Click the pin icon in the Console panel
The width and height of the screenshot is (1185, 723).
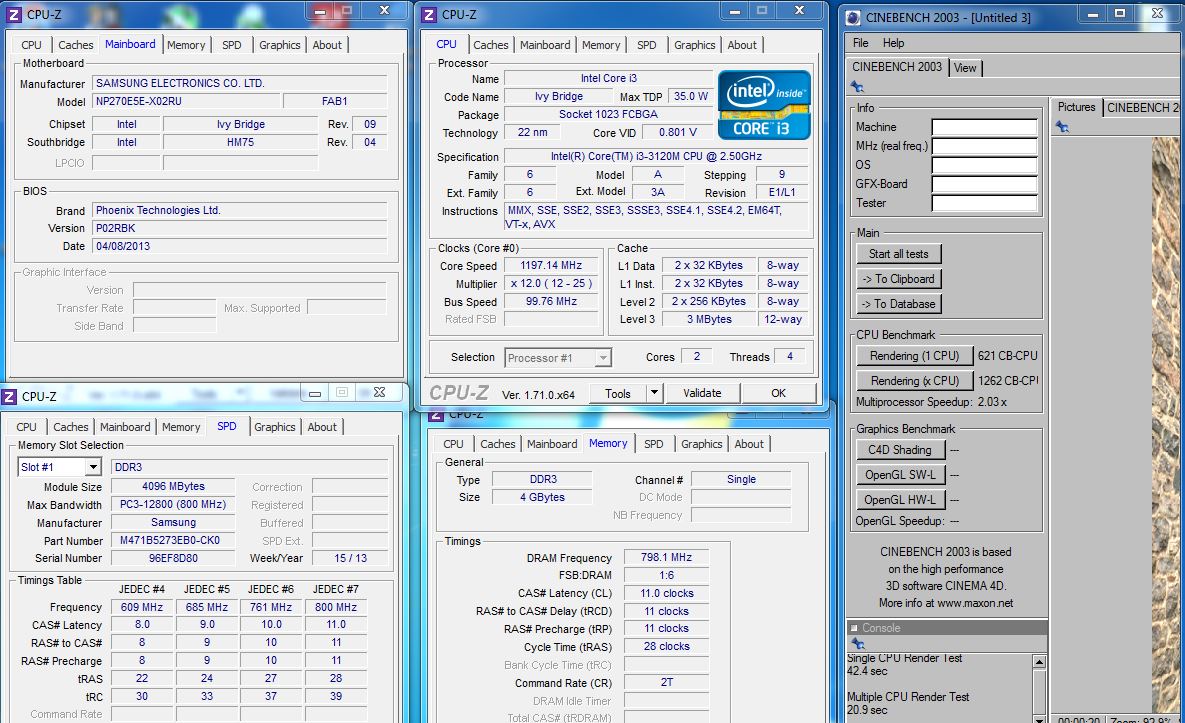click(x=857, y=644)
